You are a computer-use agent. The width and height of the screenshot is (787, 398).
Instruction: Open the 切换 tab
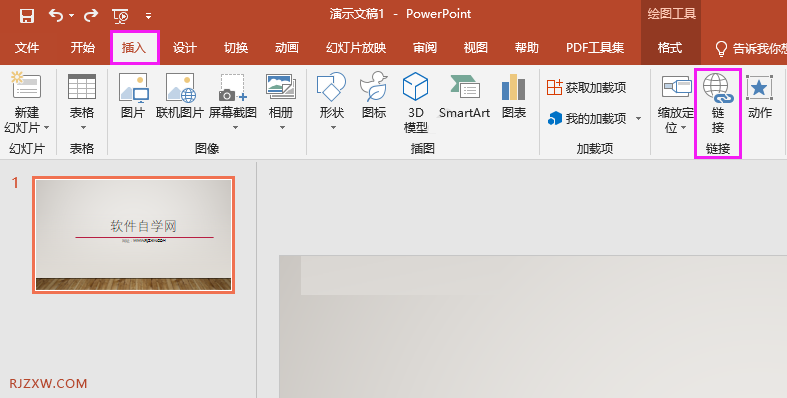(236, 48)
